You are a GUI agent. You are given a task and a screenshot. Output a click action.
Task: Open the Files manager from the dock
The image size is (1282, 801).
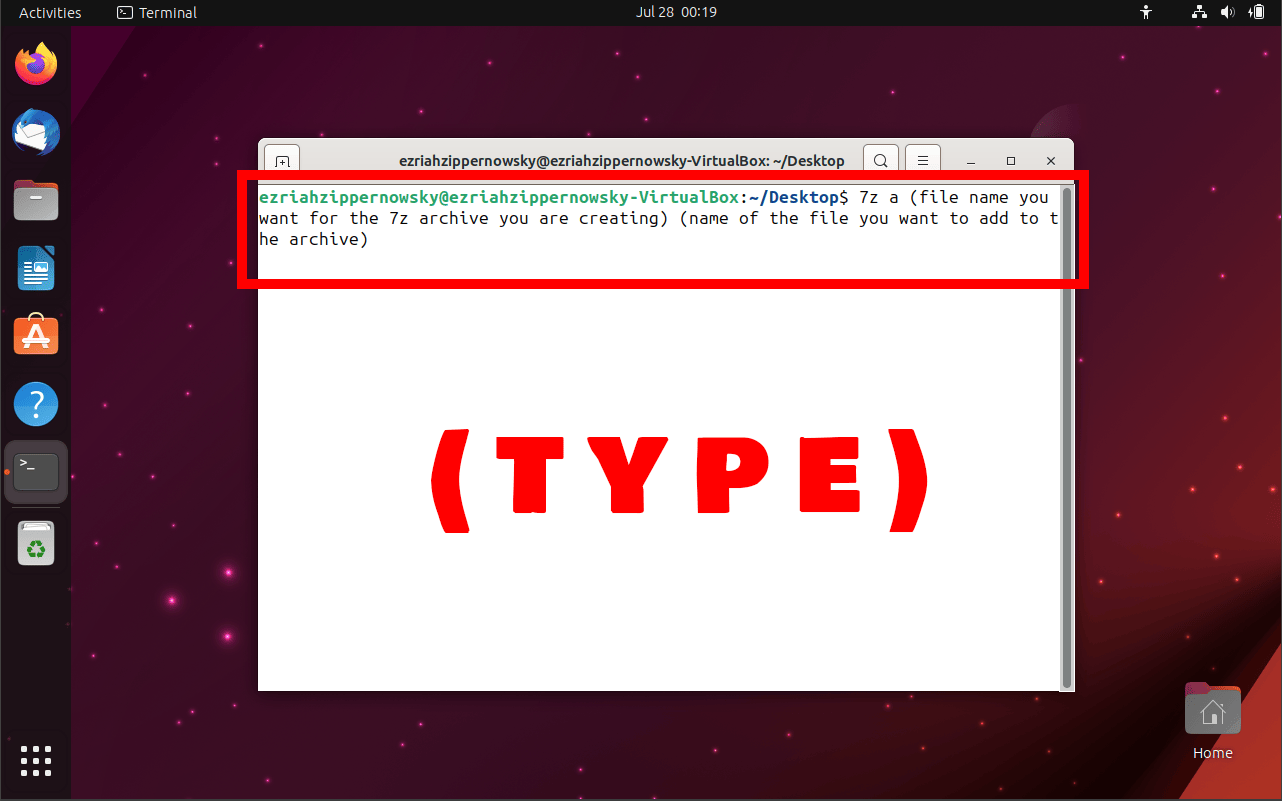35,200
